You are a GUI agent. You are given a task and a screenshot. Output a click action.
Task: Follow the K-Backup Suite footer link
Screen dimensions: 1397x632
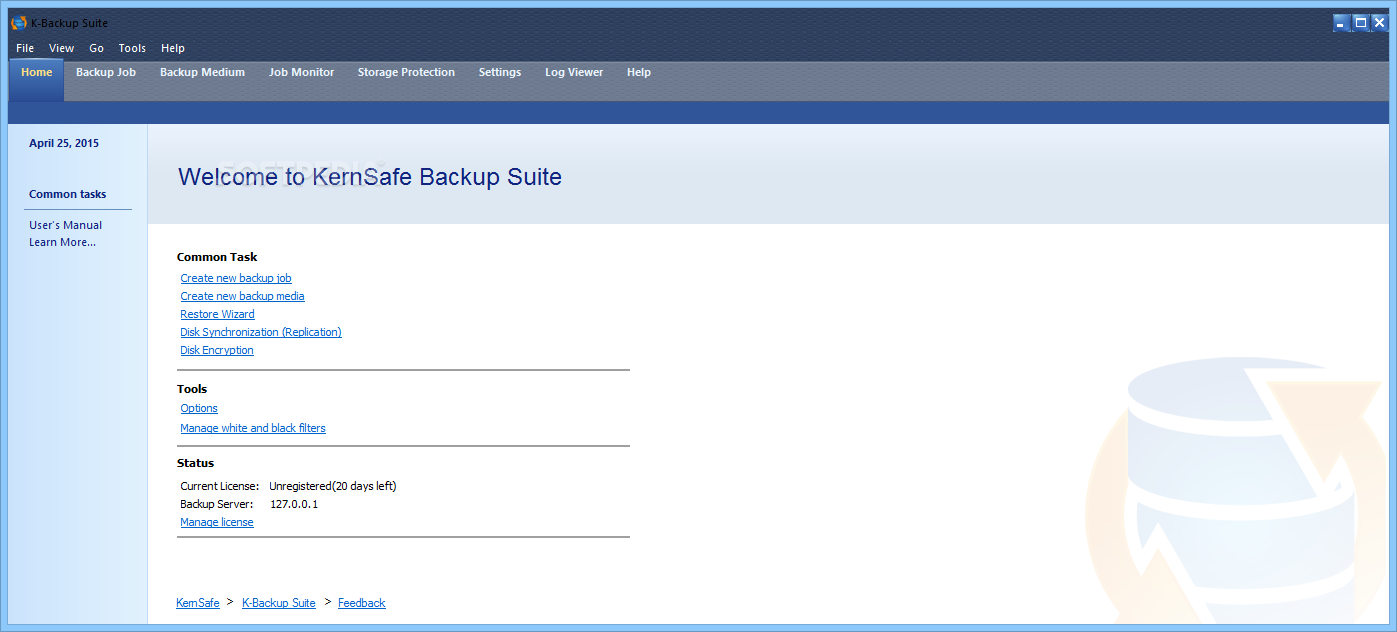[x=279, y=603]
